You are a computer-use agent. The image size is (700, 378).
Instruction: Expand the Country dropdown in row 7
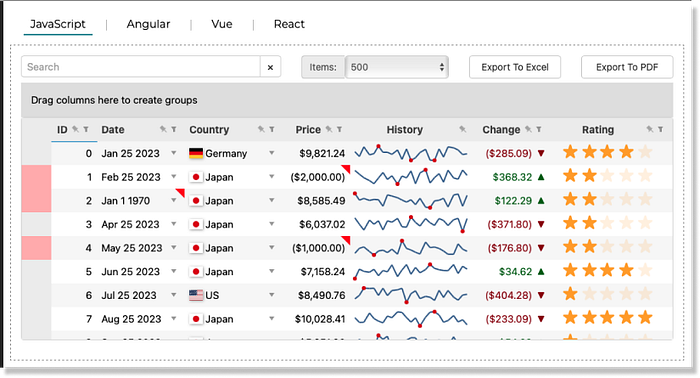[271, 319]
